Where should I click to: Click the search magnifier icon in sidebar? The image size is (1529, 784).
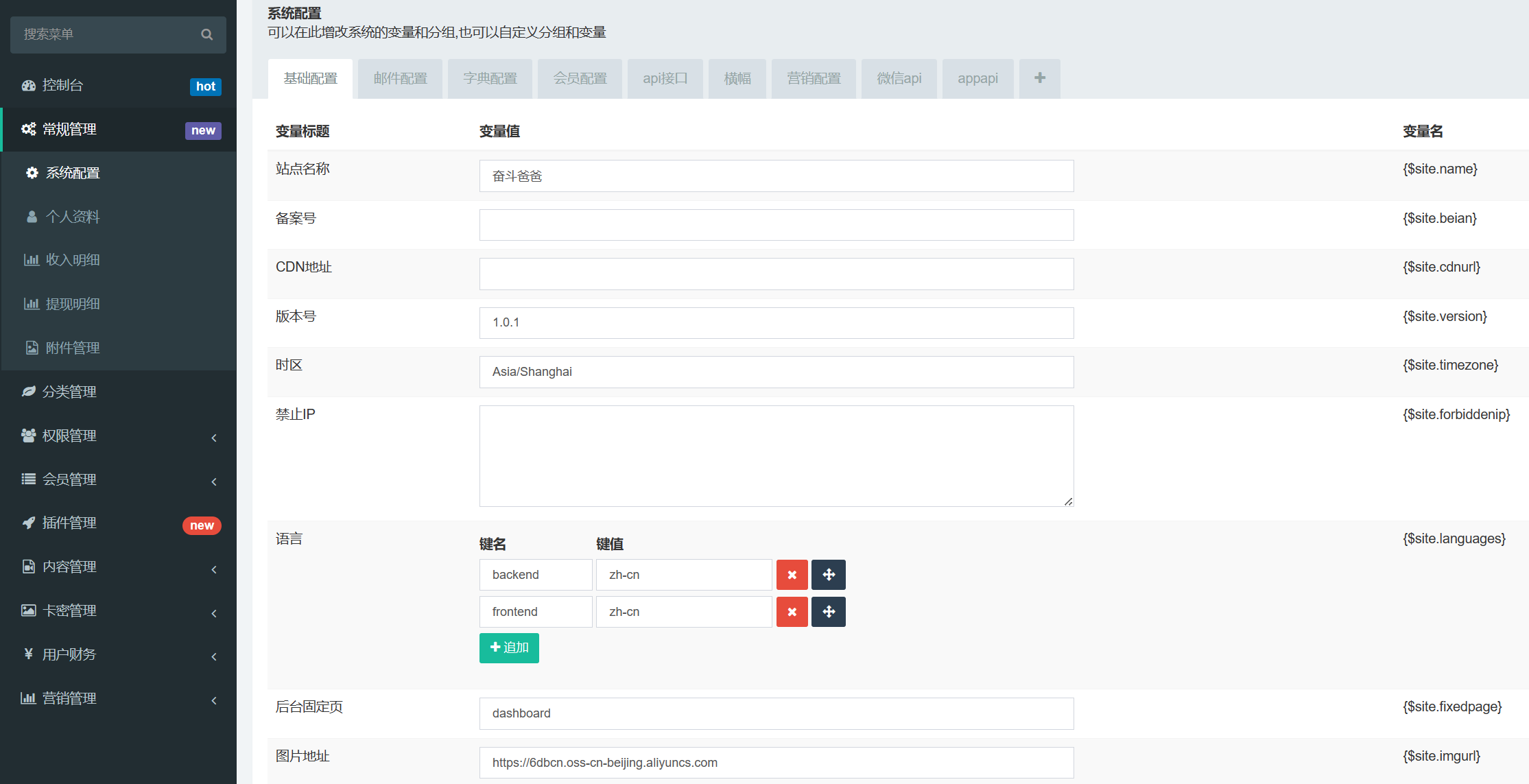206,34
